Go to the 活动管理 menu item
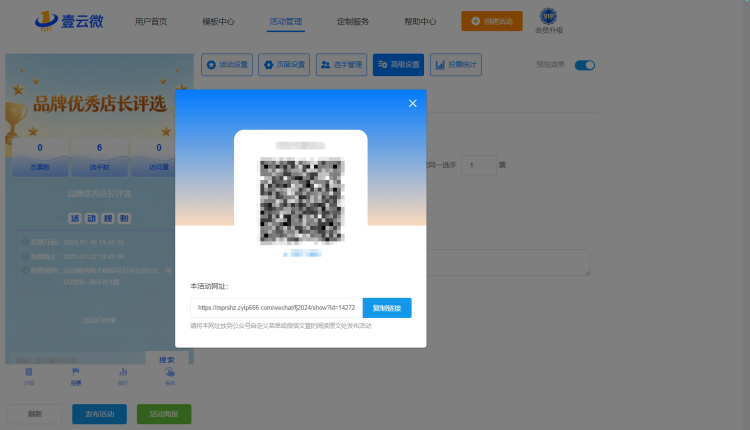Image resolution: width=750 pixels, height=430 pixels. [x=286, y=22]
